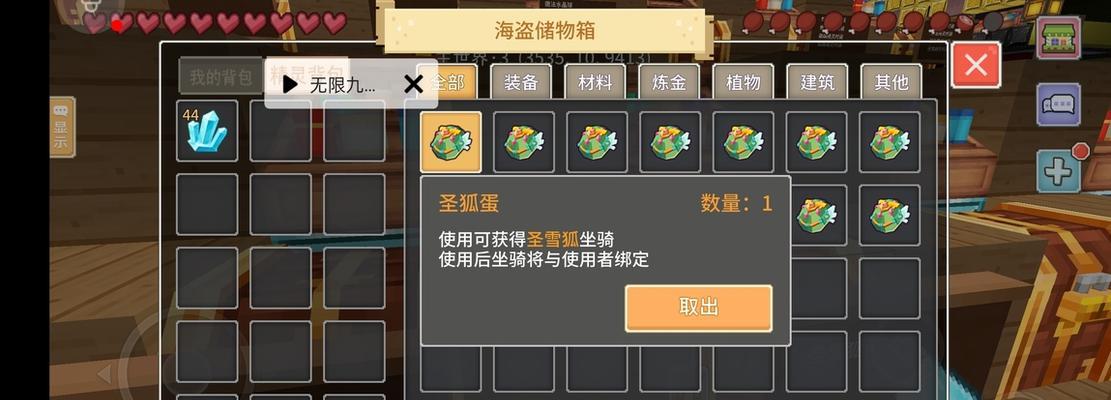Select the 建筑 category tab
Image resolution: width=1111 pixels, height=400 pixels.
point(817,83)
